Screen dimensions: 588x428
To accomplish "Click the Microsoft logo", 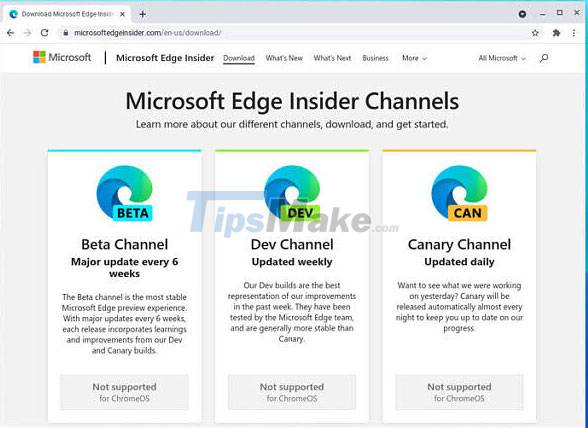I will pyautogui.click(x=62, y=57).
